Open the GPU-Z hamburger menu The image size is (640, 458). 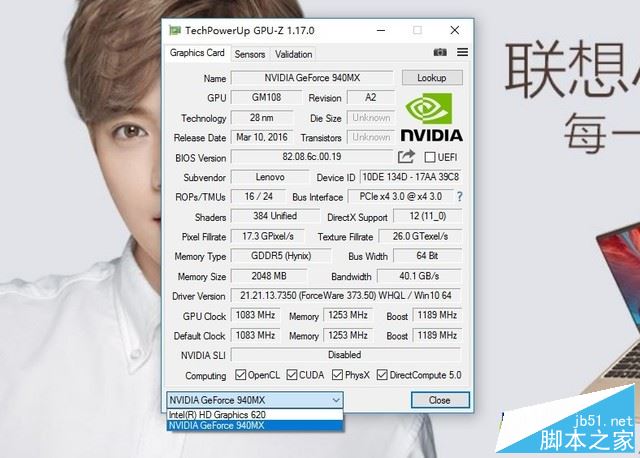(462, 52)
